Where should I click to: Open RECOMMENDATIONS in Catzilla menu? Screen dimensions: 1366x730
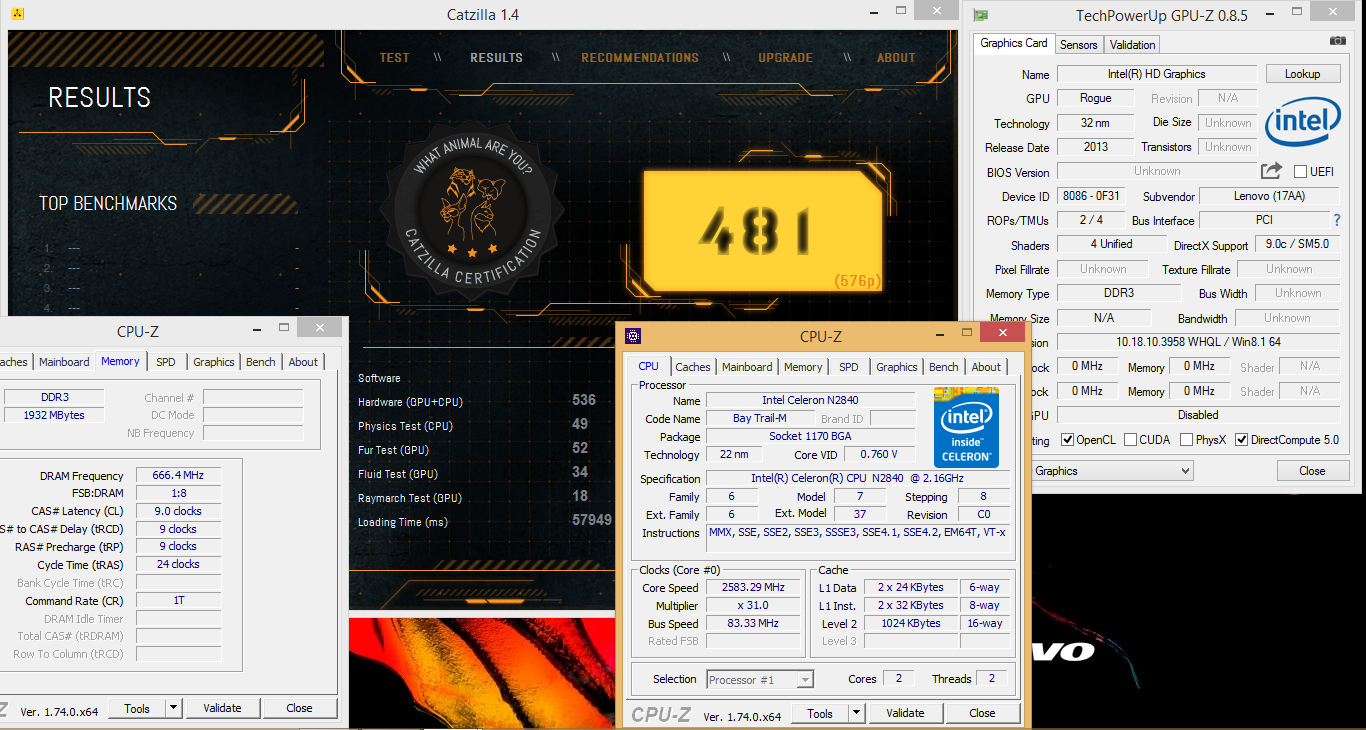[x=640, y=58]
